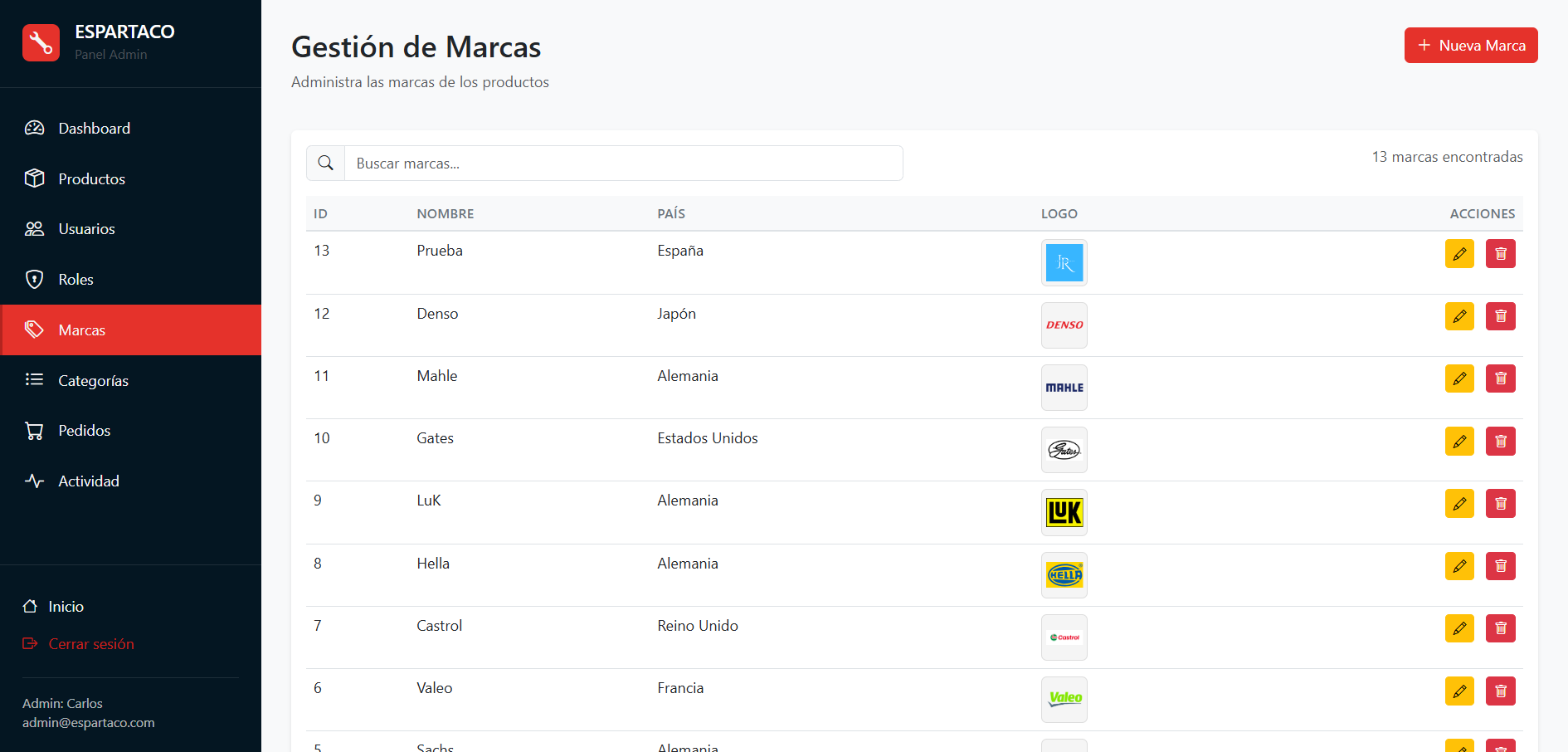Click the edit pencil for Castrol
The width and height of the screenshot is (1568, 752).
pyautogui.click(x=1459, y=628)
